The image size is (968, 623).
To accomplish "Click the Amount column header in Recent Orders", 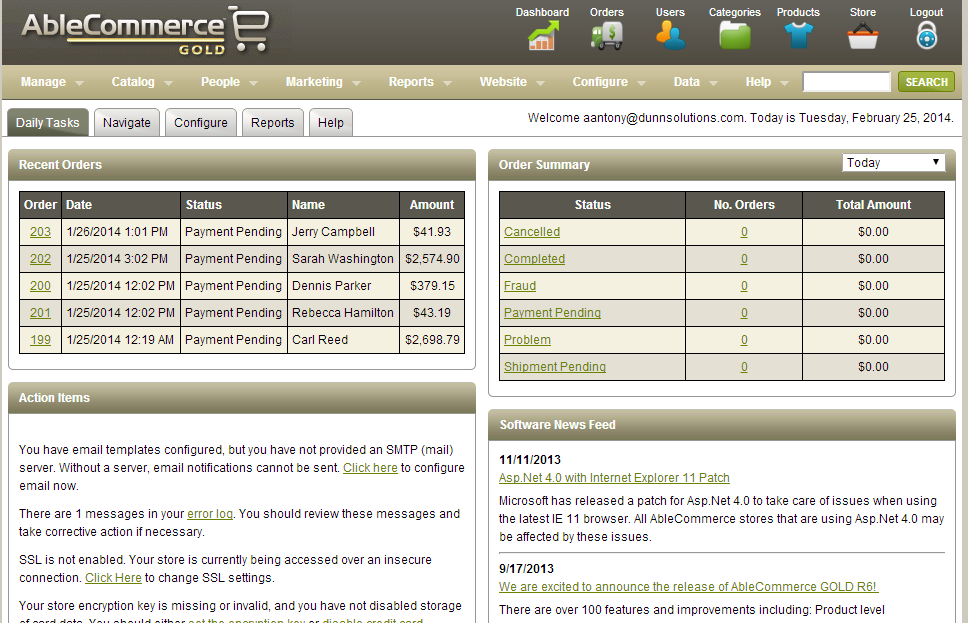I will [432, 205].
